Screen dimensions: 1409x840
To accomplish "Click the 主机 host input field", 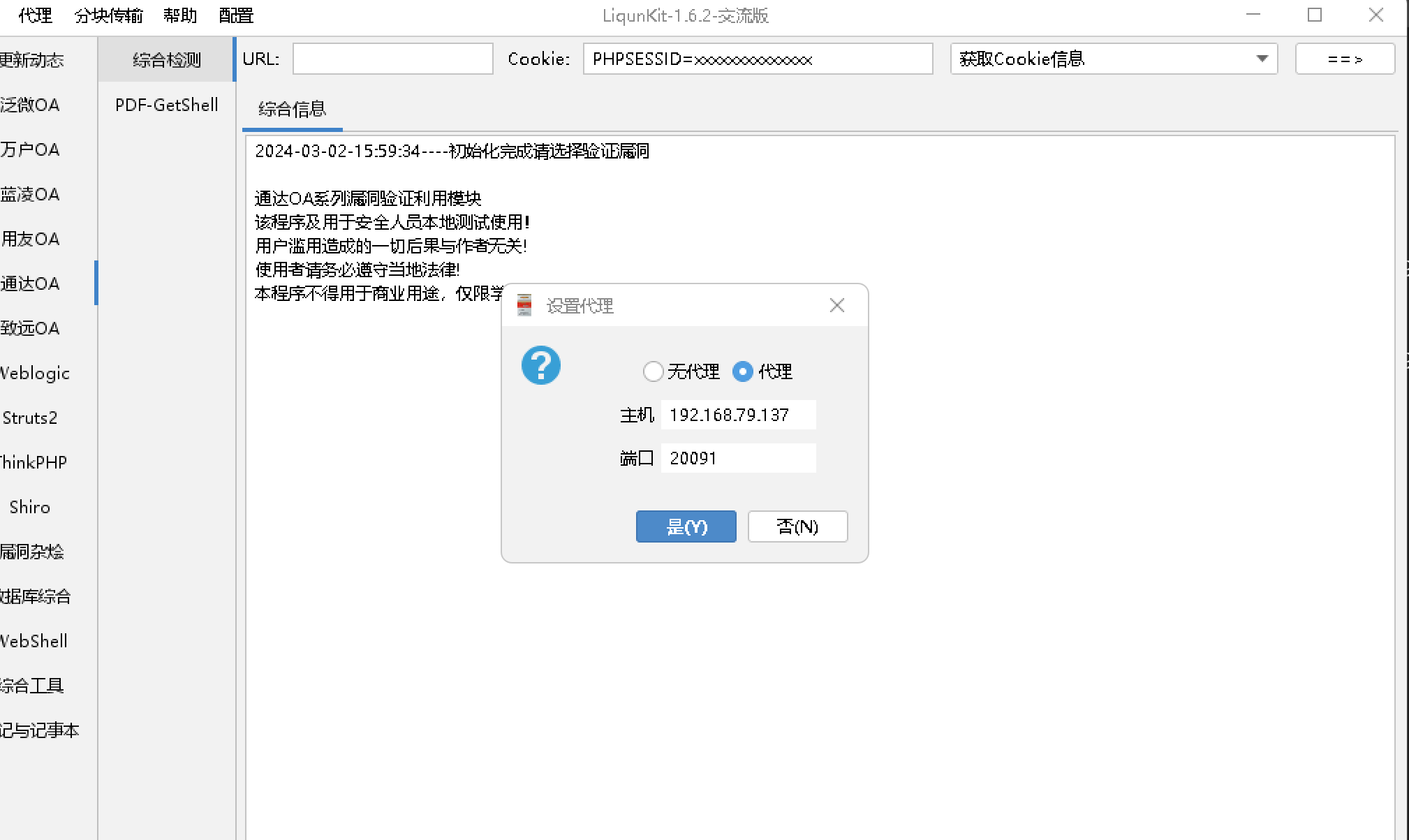I will (738, 415).
